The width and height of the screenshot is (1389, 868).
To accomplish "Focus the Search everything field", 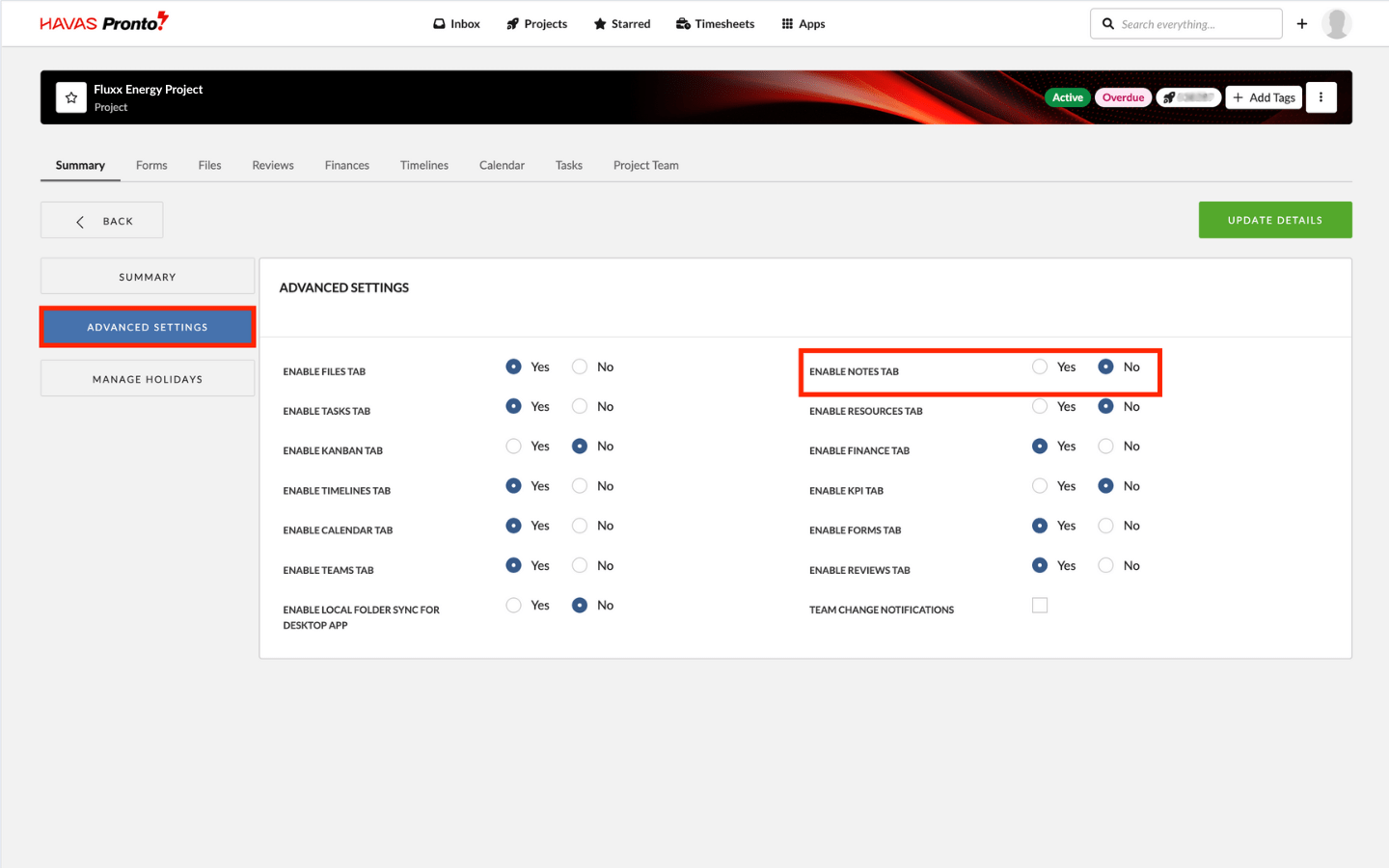I will coord(1186,23).
